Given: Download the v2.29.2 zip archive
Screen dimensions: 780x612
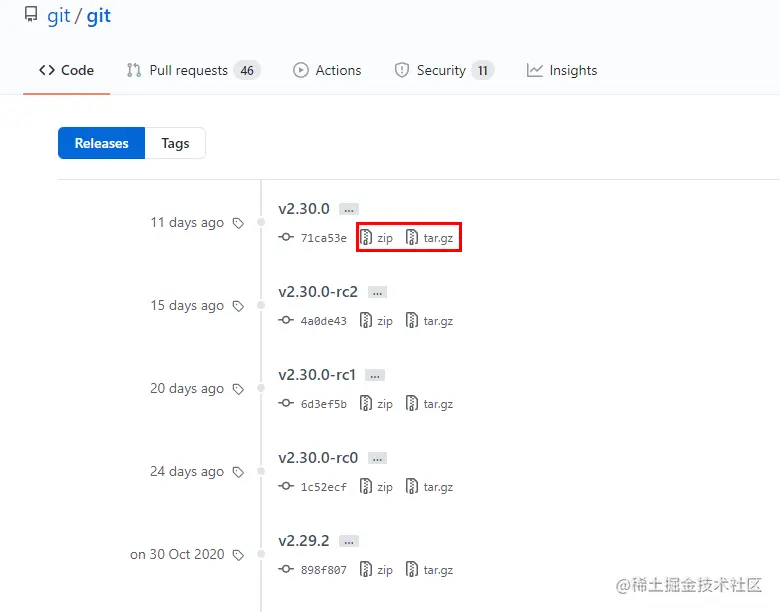Looking at the screenshot, I should pos(376,570).
